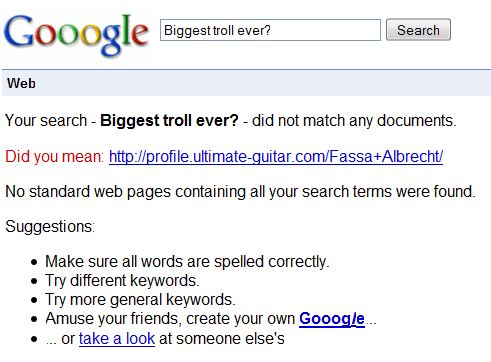Click the bold 'Biggest troll ever?' query text
The width and height of the screenshot is (491, 362).
169,120
